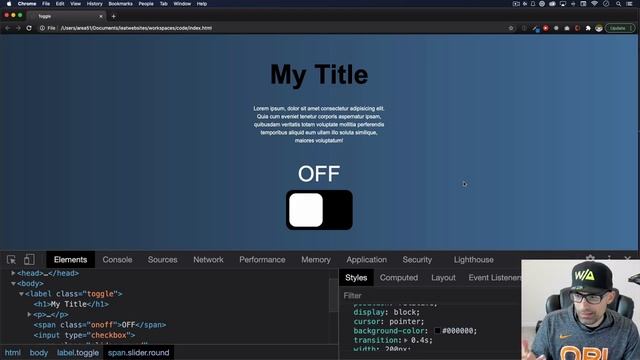Select the span.slider.round breadcrumb
The width and height of the screenshot is (640, 360).
(x=138, y=353)
